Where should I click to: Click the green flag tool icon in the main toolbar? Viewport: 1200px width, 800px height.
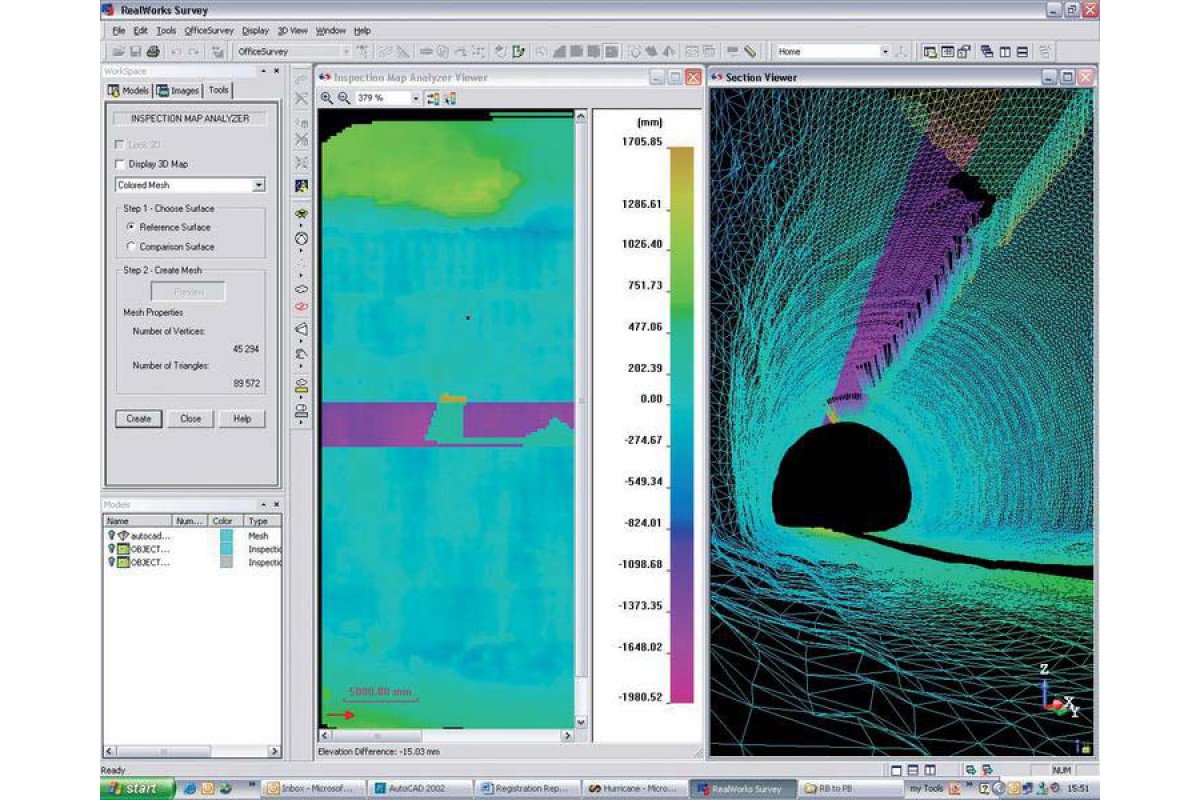(519, 51)
